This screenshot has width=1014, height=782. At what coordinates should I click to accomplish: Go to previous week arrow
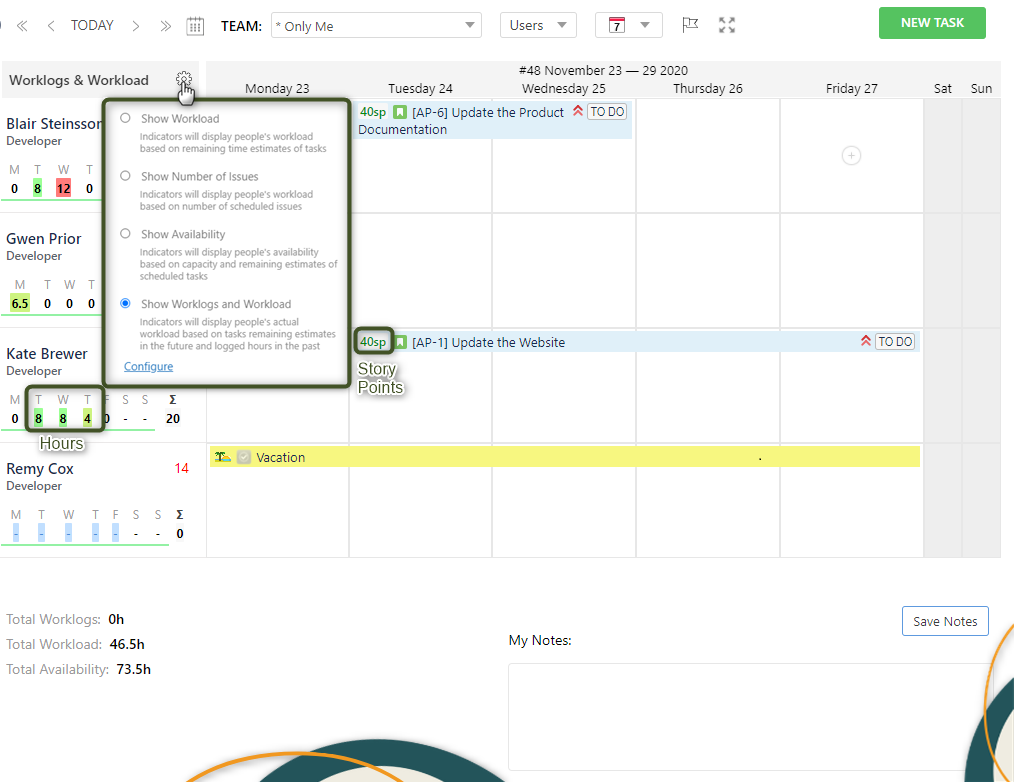[50, 26]
